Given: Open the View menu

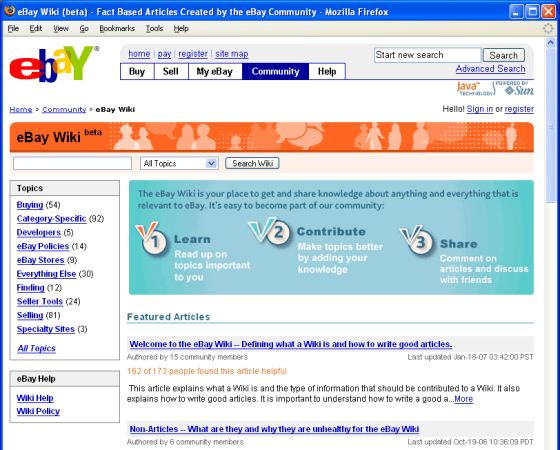Looking at the screenshot, I should click(x=61, y=28).
